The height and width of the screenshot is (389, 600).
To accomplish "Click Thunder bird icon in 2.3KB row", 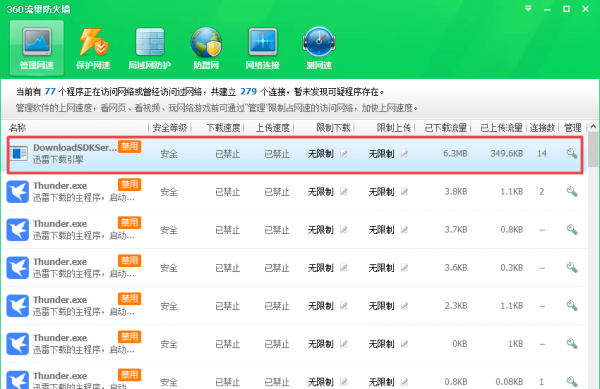I will pos(18,306).
